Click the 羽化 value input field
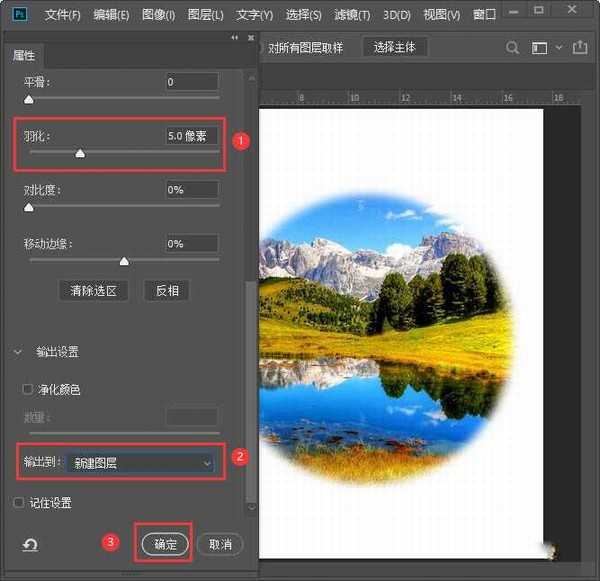 192,135
